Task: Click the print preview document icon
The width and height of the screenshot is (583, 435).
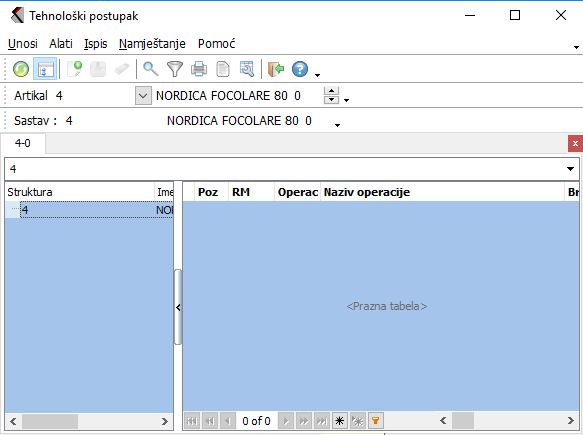Action: pyautogui.click(x=223, y=69)
